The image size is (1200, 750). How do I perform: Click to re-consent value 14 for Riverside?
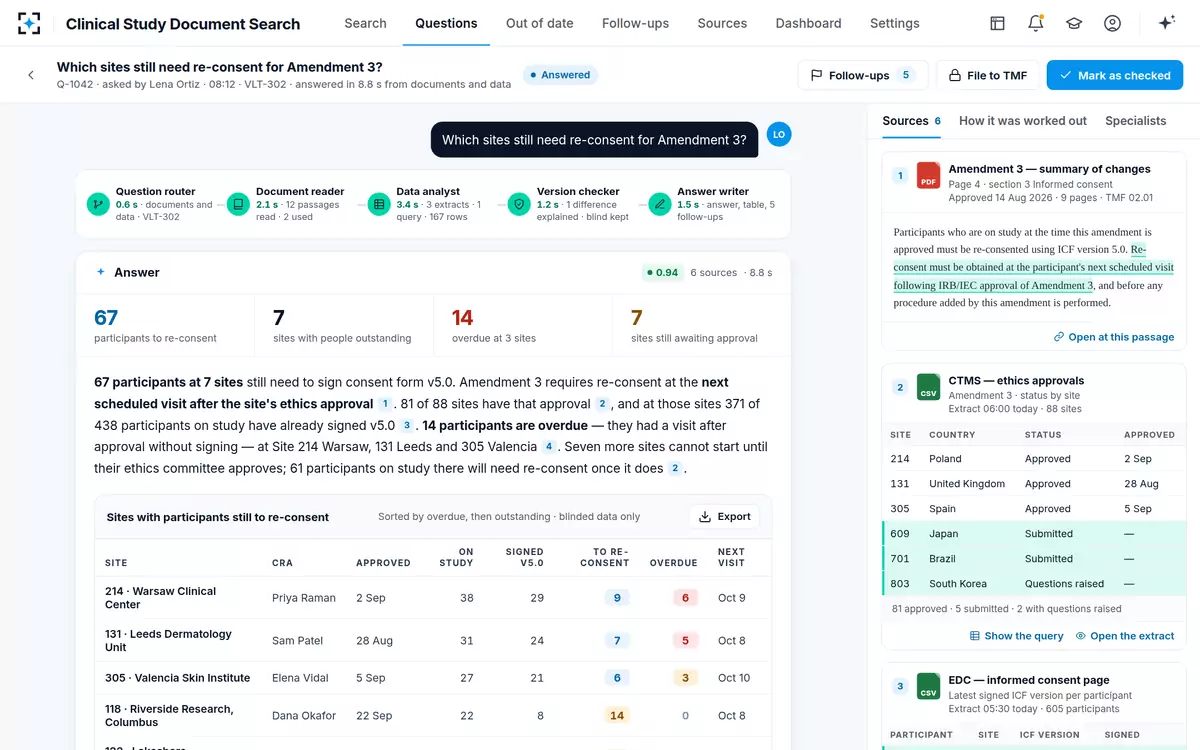(x=617, y=715)
